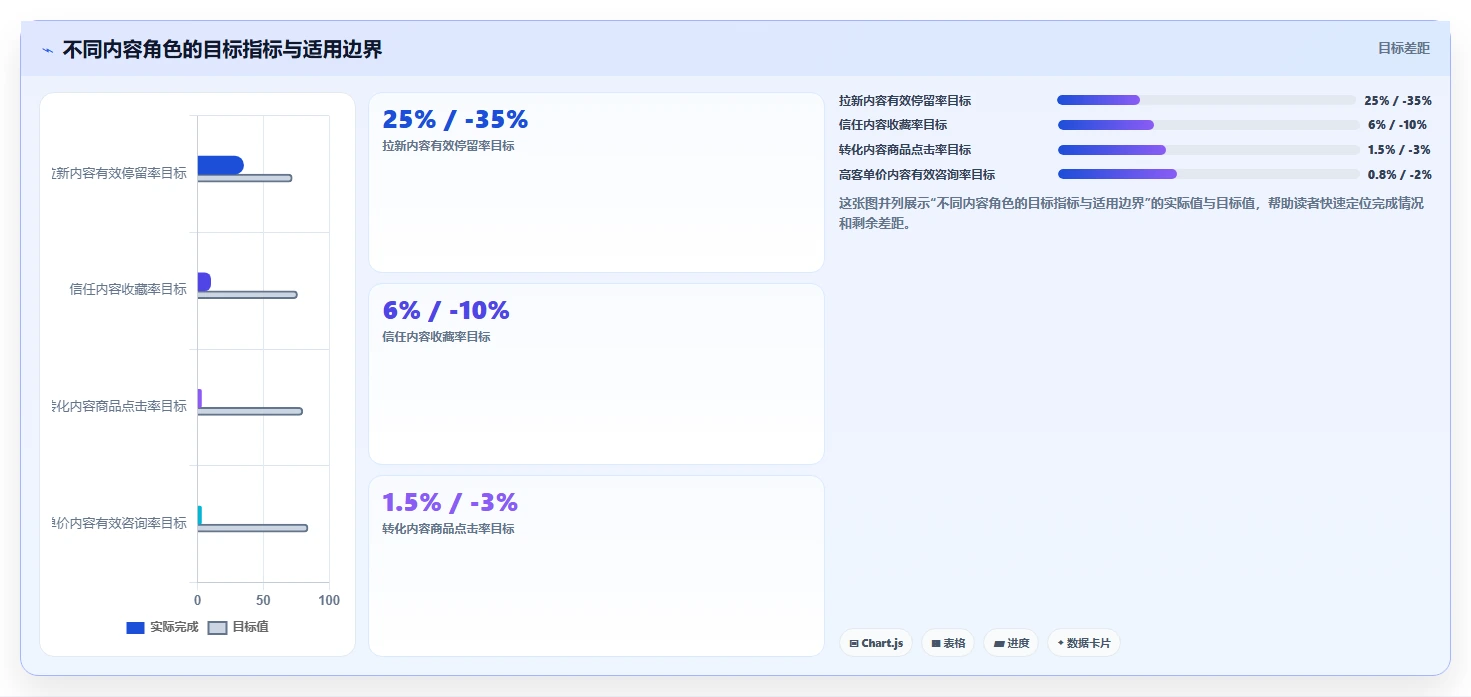Click 拉新内容有效停留率目标 progress label
This screenshot has height=697, width=1471.
[x=905, y=101]
